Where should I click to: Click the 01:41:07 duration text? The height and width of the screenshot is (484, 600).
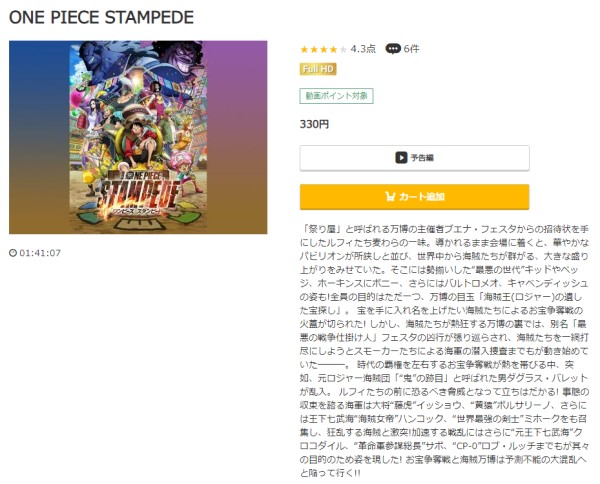coord(40,253)
